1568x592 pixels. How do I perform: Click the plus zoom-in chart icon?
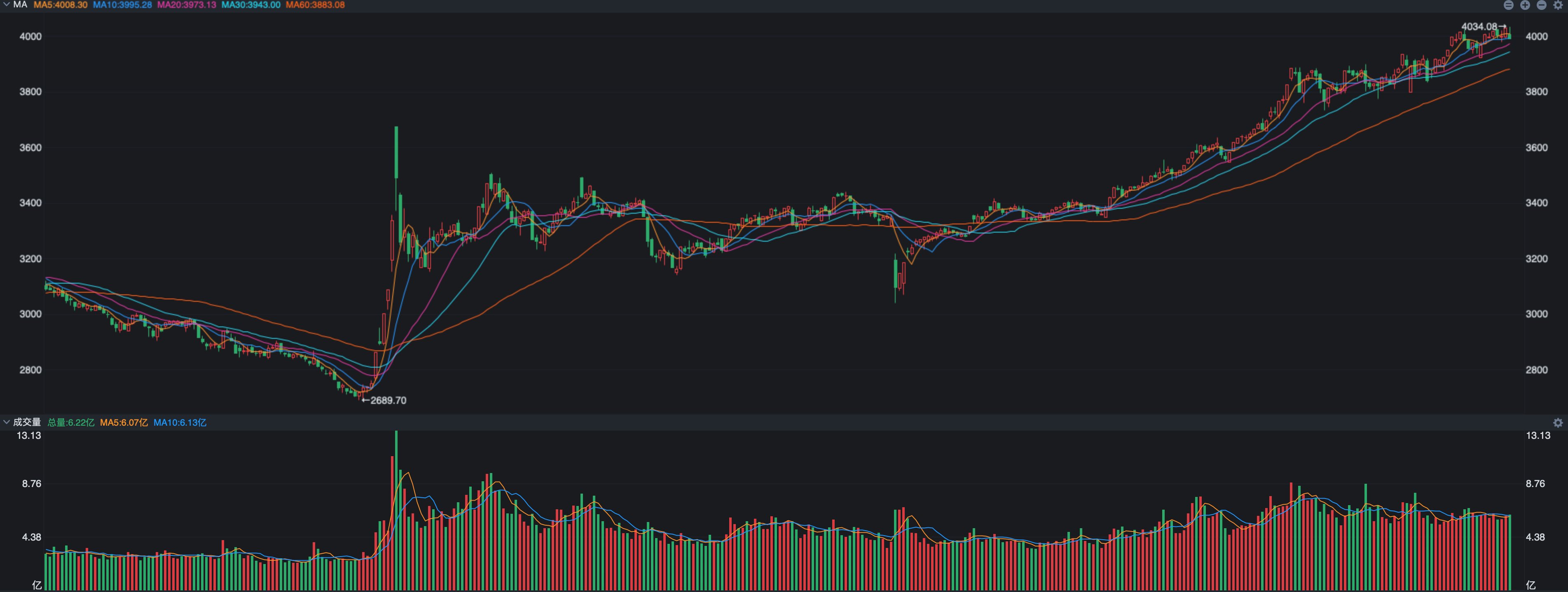[1525, 5]
